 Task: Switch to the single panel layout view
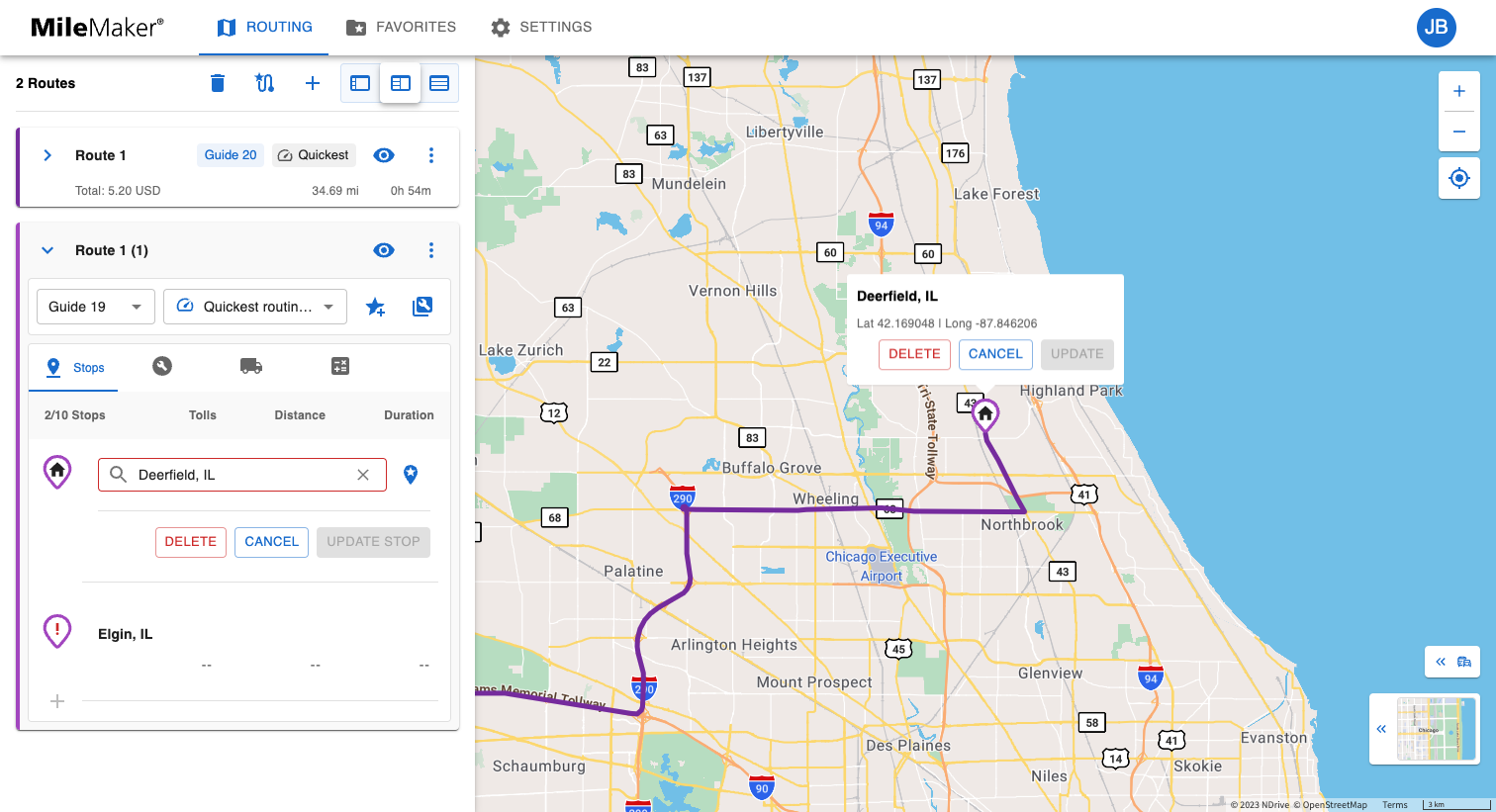(360, 83)
